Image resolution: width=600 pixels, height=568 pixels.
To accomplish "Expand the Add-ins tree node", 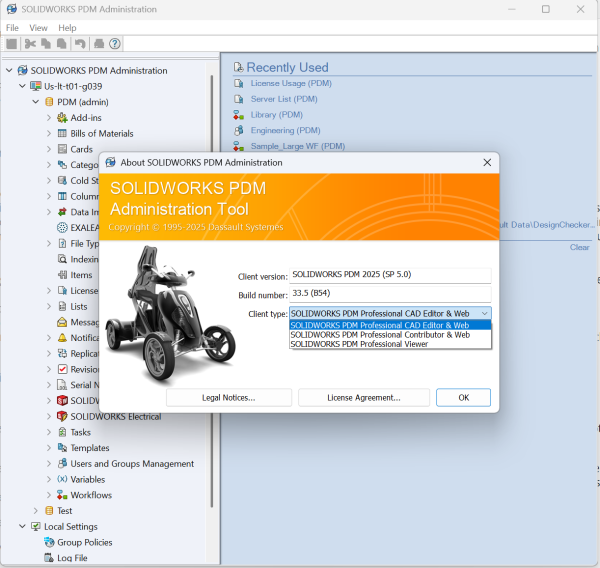I will coord(49,118).
